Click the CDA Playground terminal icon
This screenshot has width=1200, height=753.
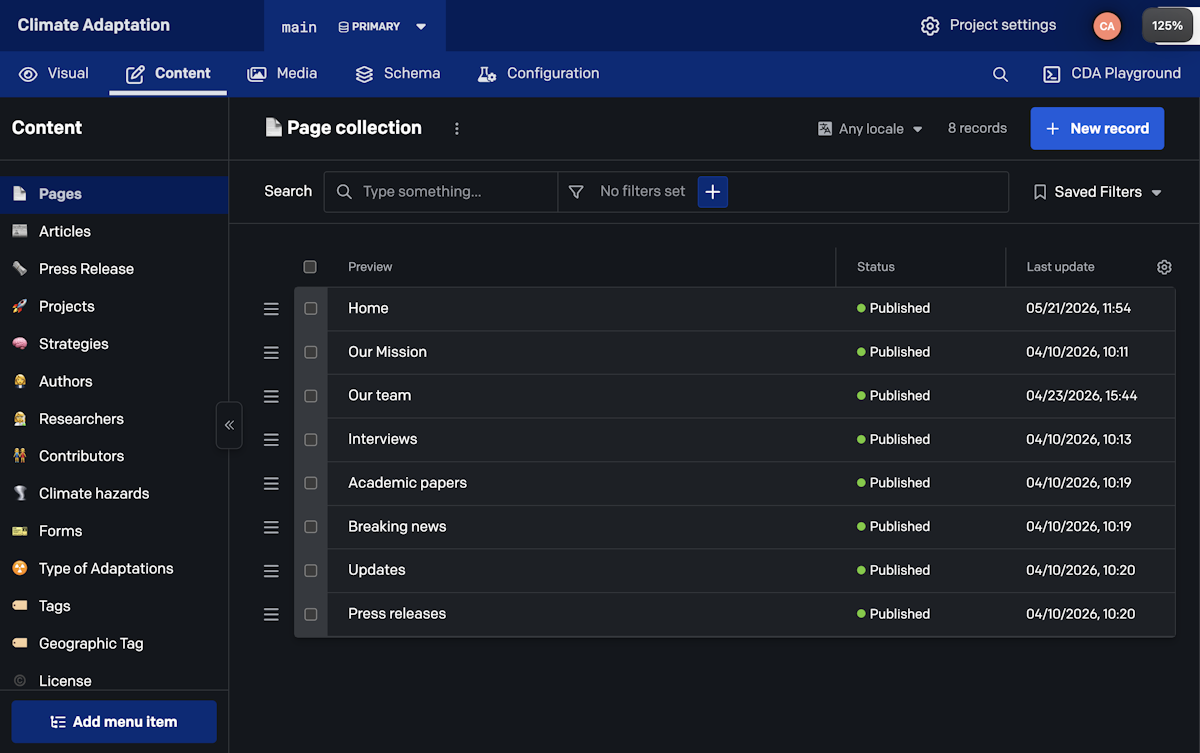pos(1051,74)
